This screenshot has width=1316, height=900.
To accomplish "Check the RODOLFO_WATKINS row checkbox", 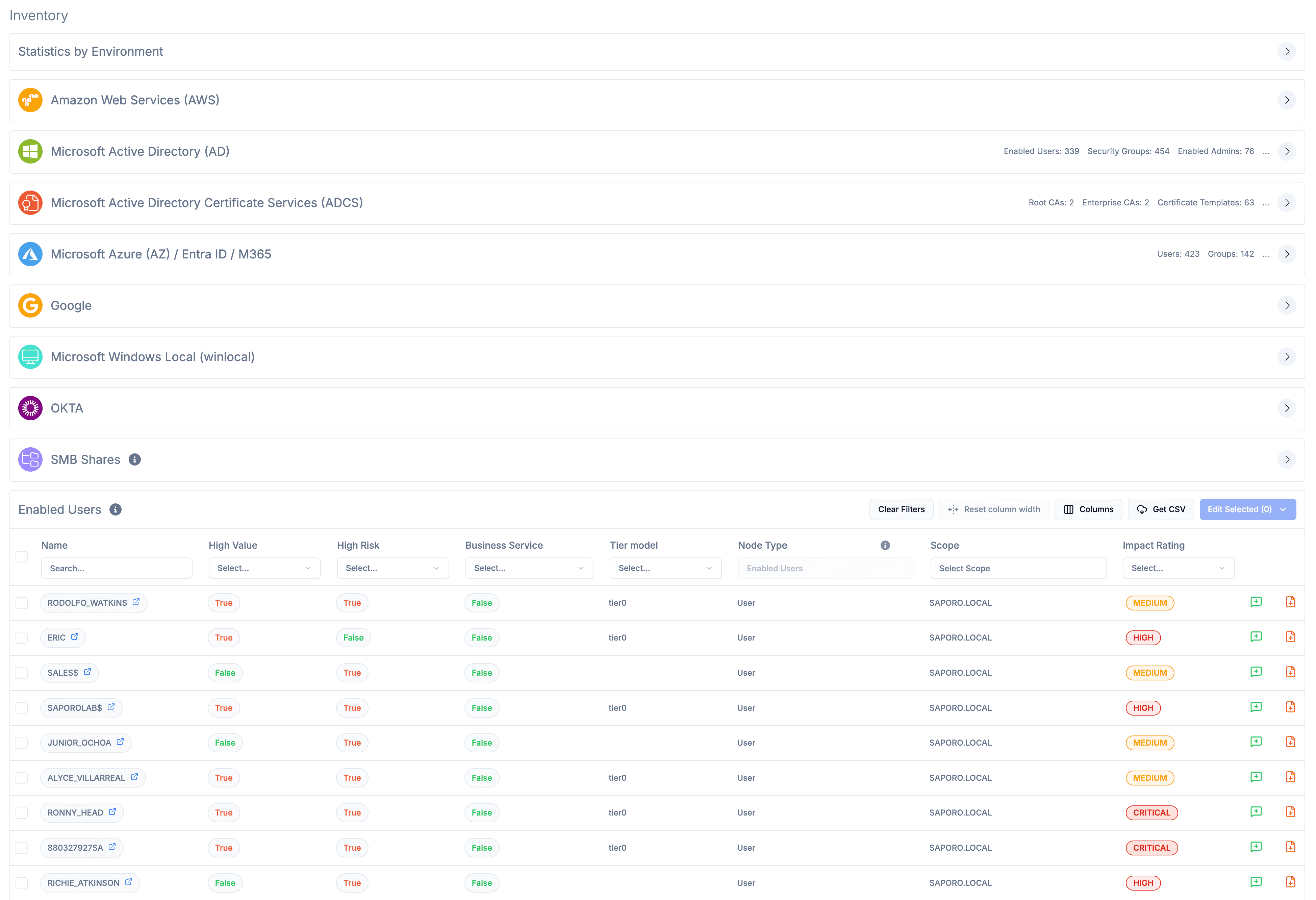I will click(x=22, y=603).
